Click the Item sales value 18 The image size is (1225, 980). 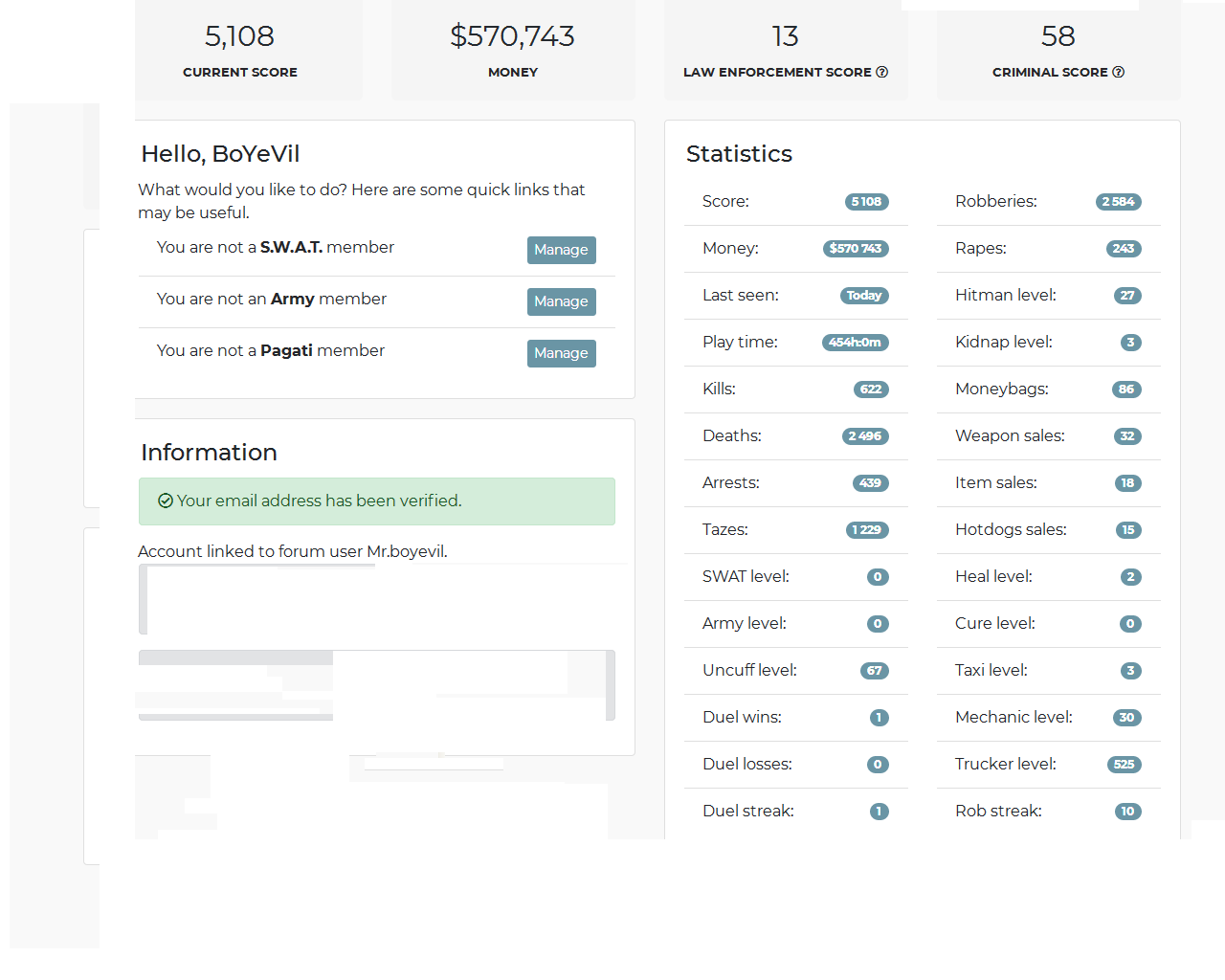[1128, 483]
